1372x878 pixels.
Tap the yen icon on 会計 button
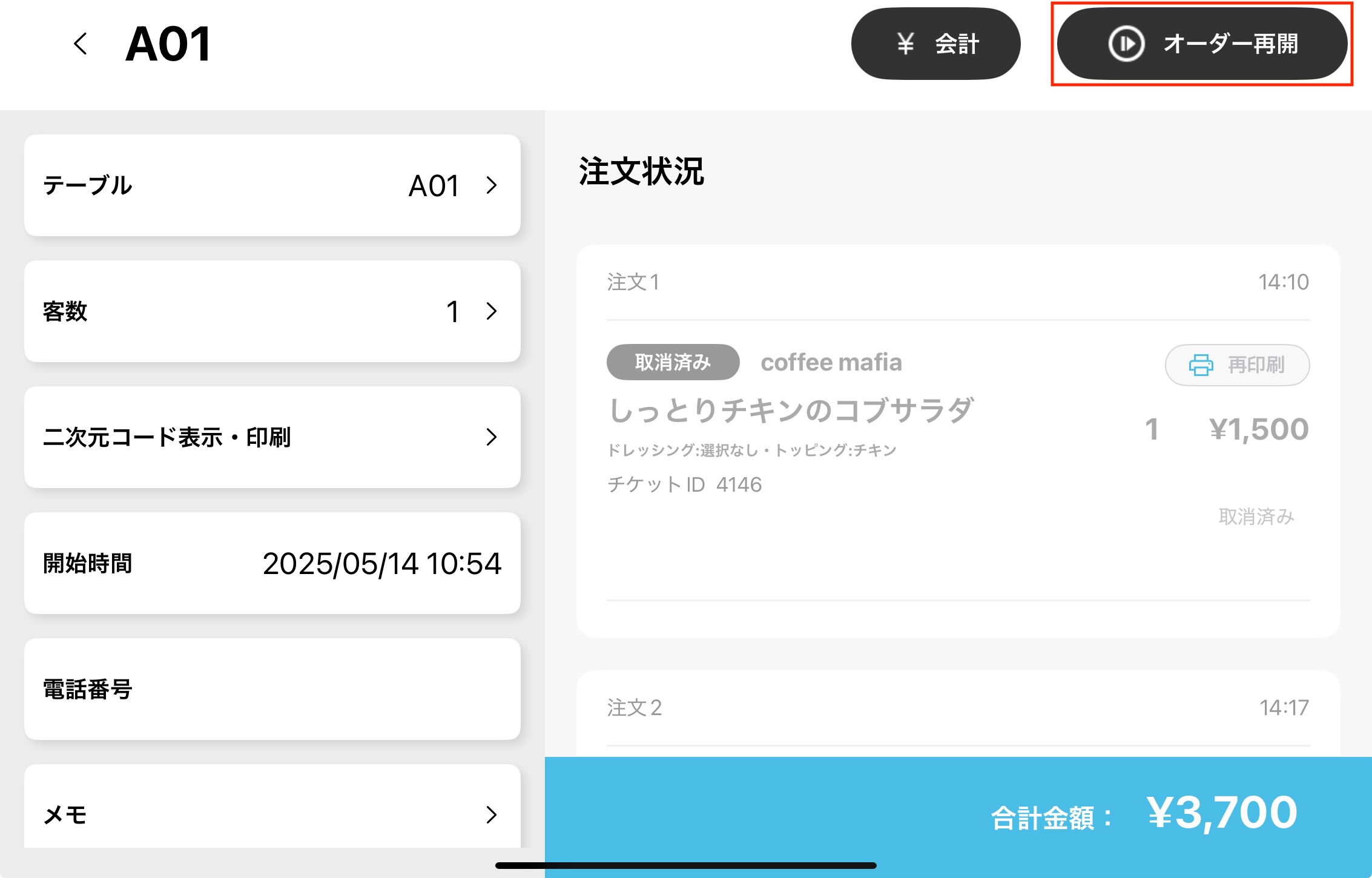pyautogui.click(x=905, y=44)
